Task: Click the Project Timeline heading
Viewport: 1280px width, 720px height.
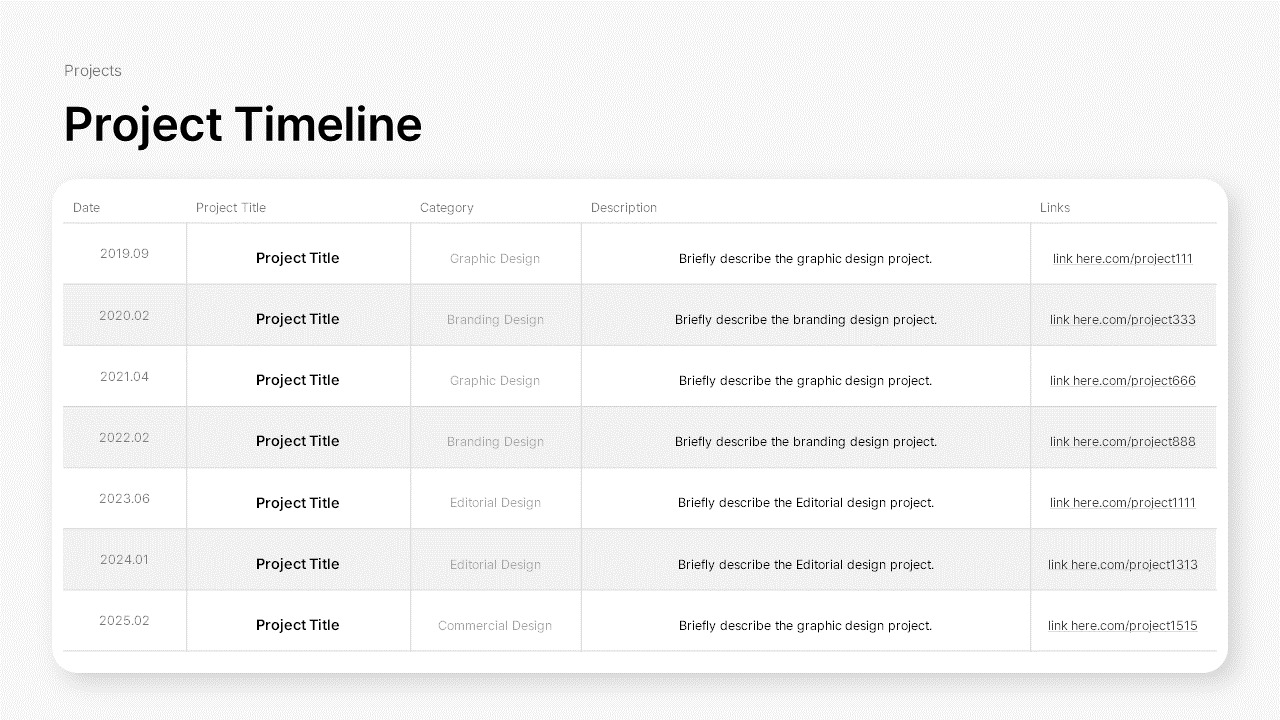Action: tap(243, 125)
